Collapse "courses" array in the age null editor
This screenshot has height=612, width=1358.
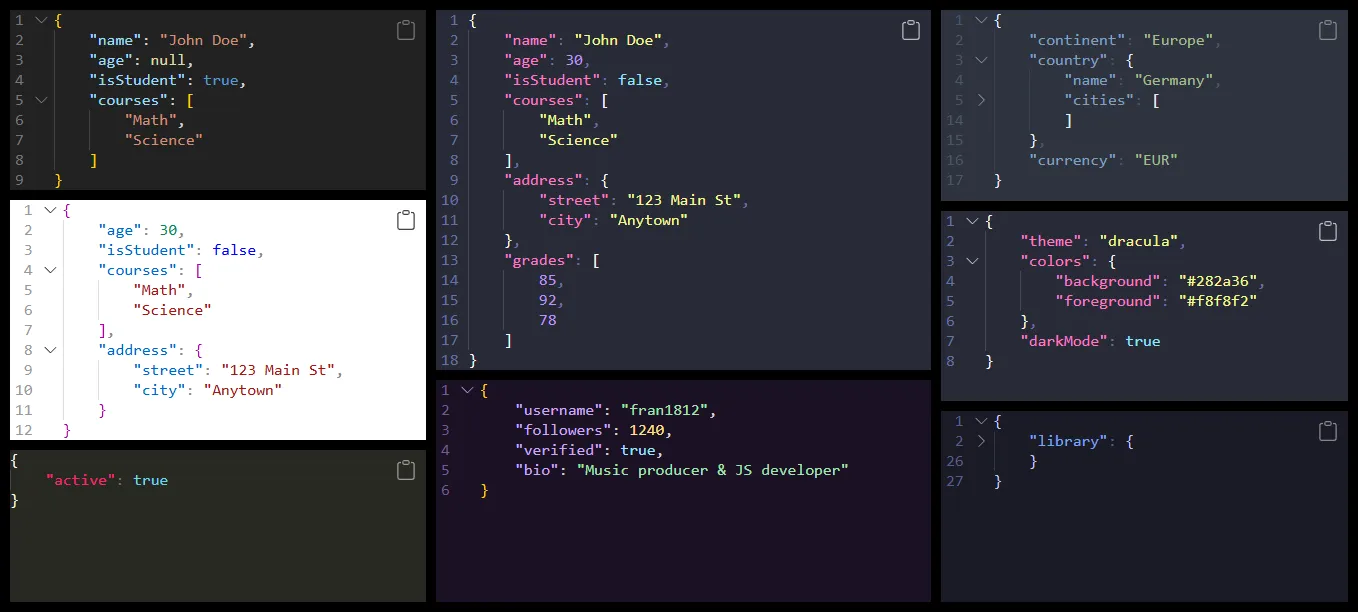coord(41,100)
